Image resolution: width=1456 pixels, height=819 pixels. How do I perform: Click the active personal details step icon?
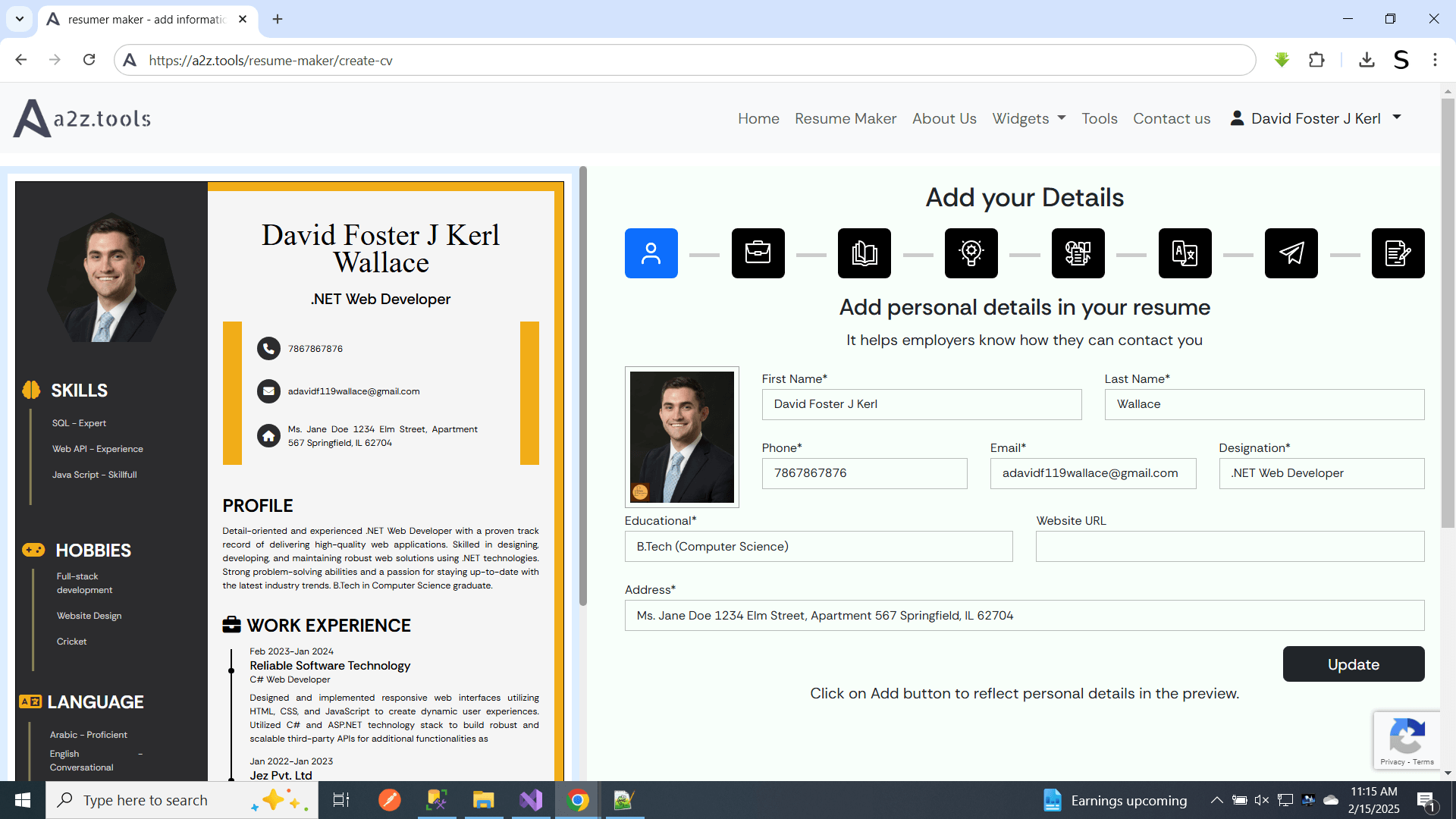(651, 253)
